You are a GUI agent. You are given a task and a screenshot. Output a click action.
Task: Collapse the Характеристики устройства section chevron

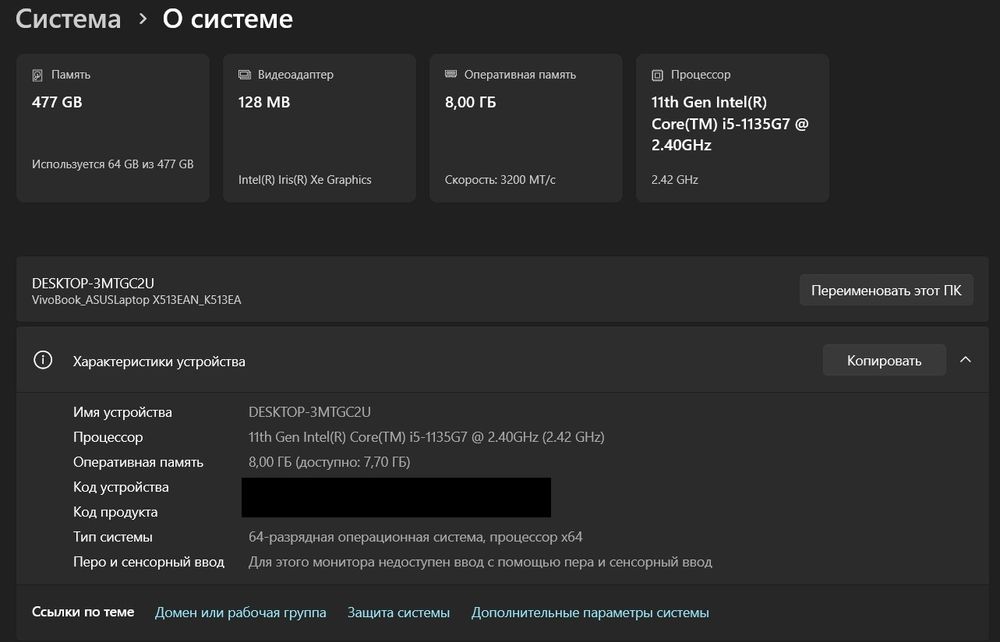(x=966, y=360)
